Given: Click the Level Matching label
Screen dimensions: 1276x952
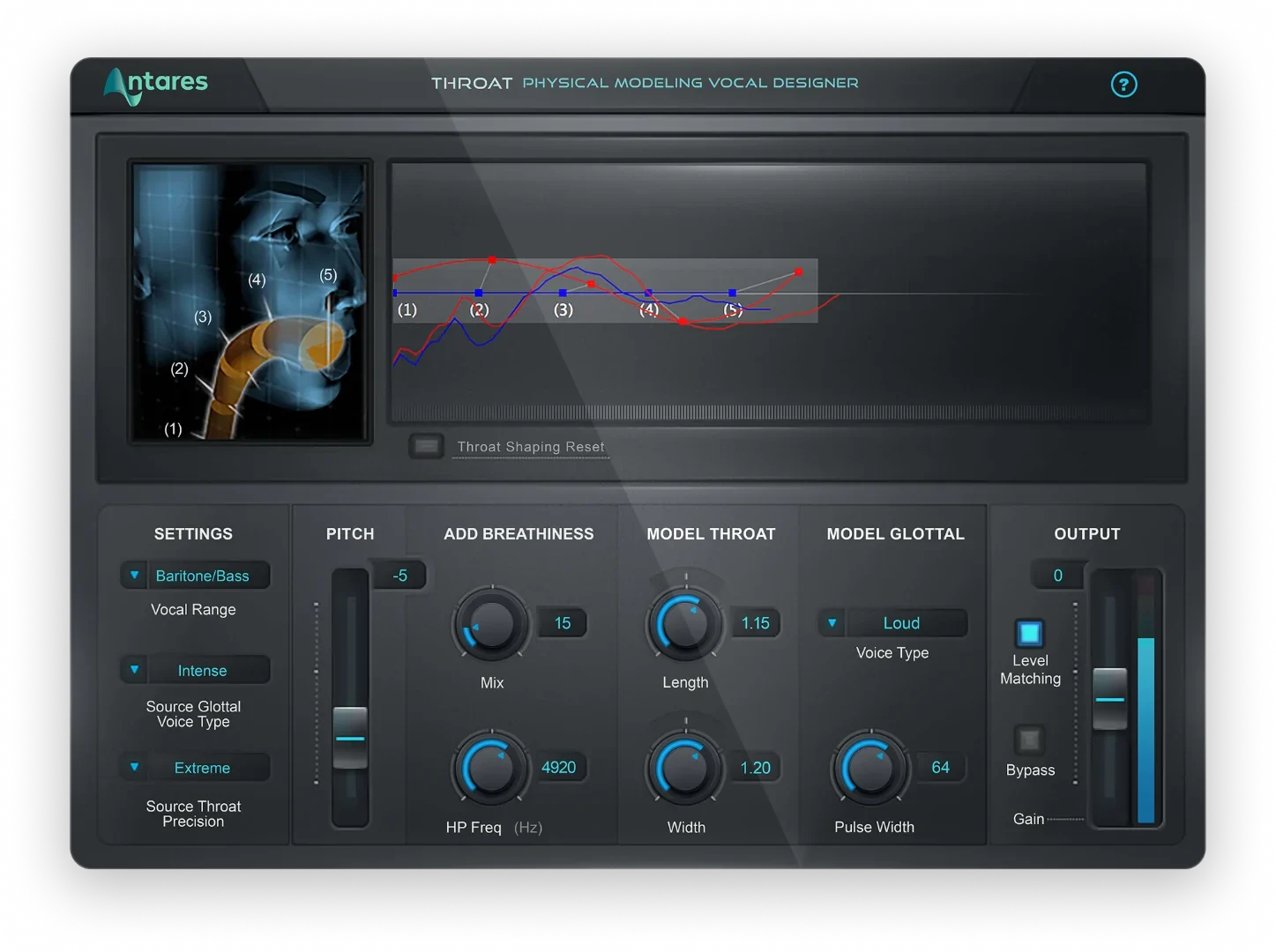Looking at the screenshot, I should 1030,670.
